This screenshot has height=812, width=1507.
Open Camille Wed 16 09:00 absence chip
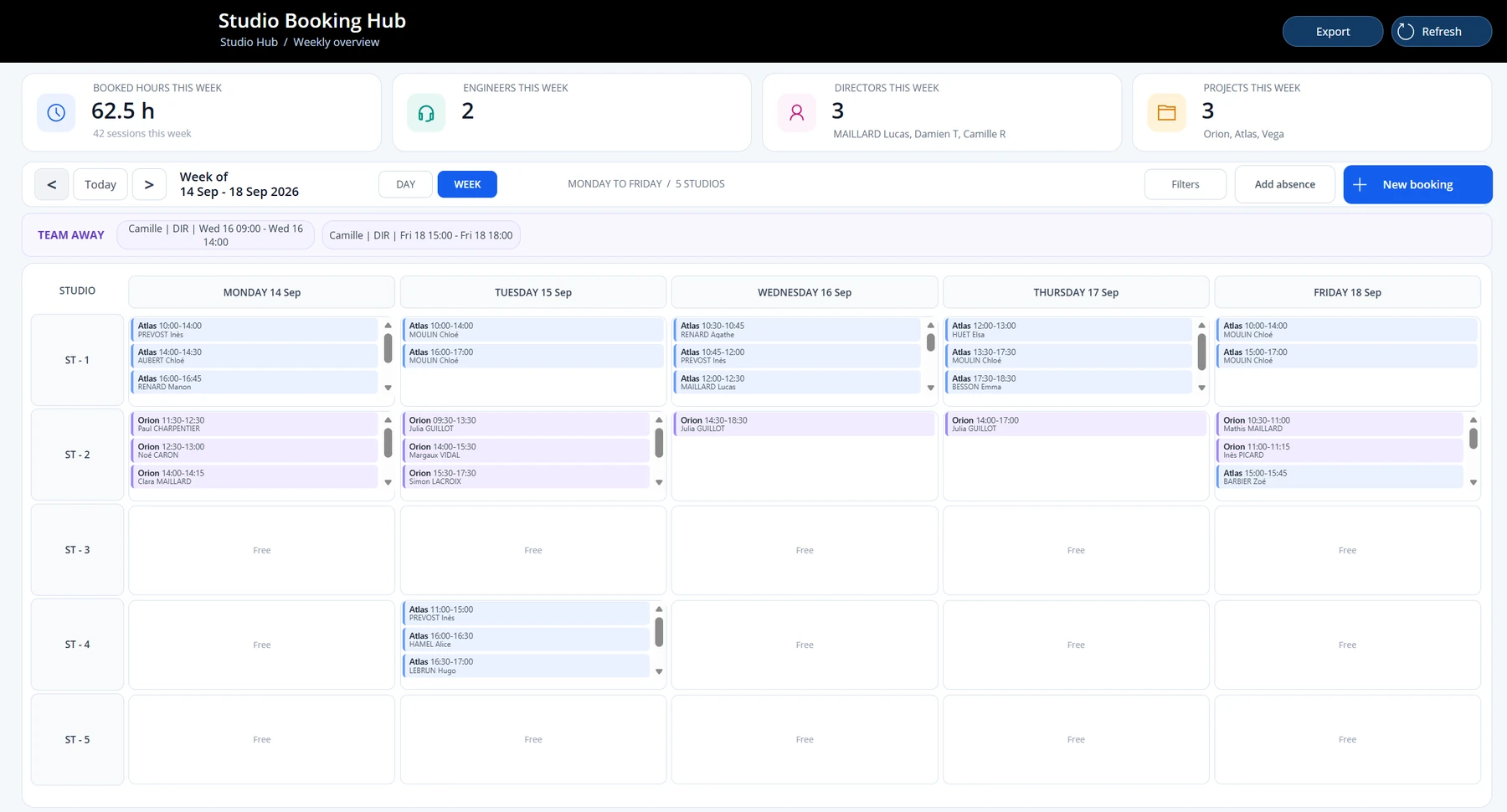click(x=216, y=235)
